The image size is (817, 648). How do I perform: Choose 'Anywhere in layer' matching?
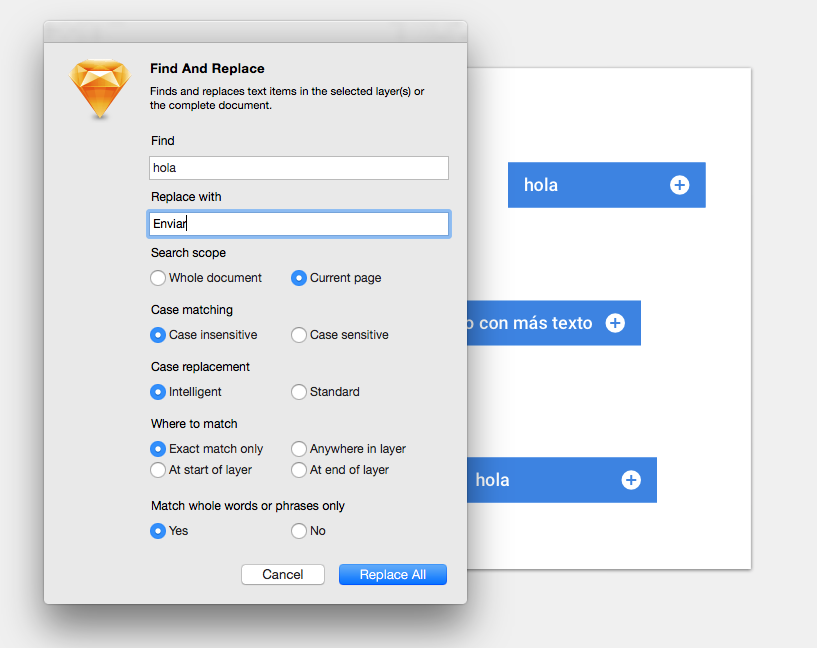click(x=299, y=449)
